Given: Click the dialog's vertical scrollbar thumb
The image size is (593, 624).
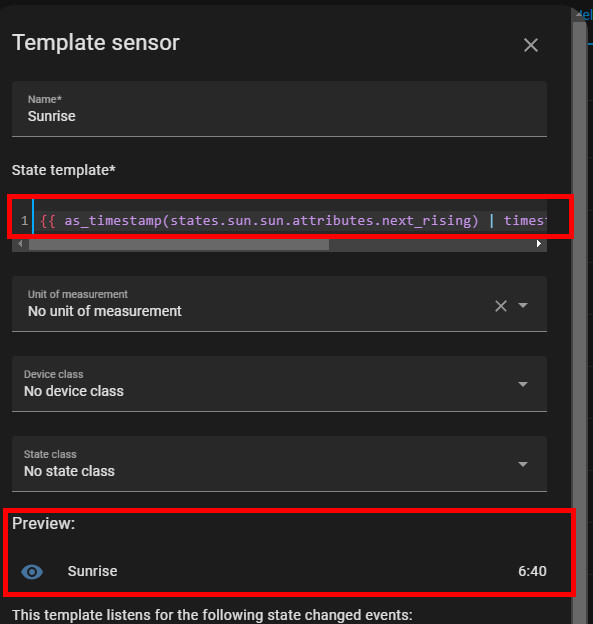Looking at the screenshot, I should (x=579, y=318).
